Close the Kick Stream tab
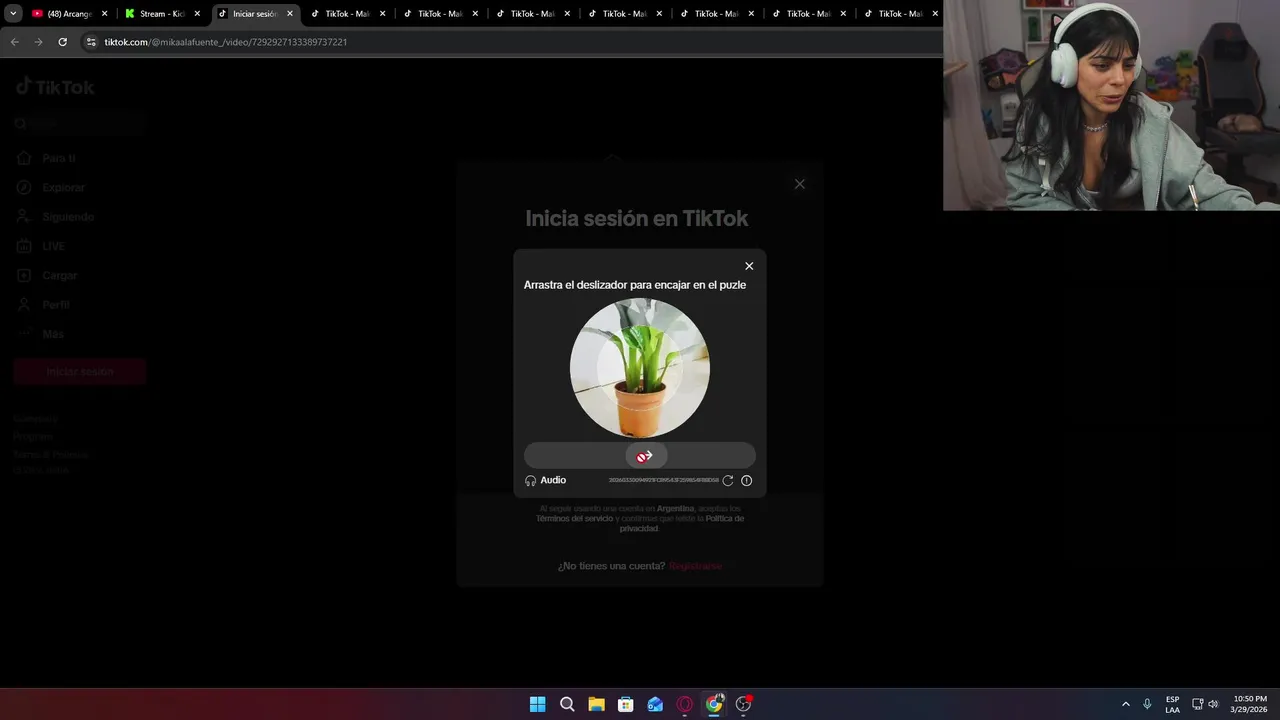 click(x=197, y=14)
